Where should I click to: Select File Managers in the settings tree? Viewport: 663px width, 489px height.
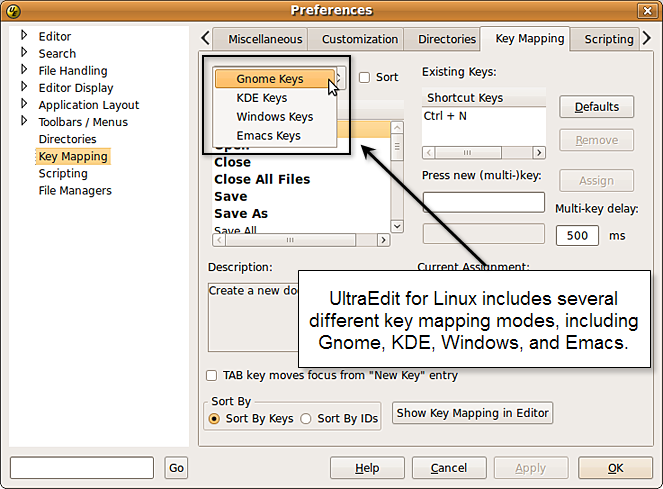(75, 191)
